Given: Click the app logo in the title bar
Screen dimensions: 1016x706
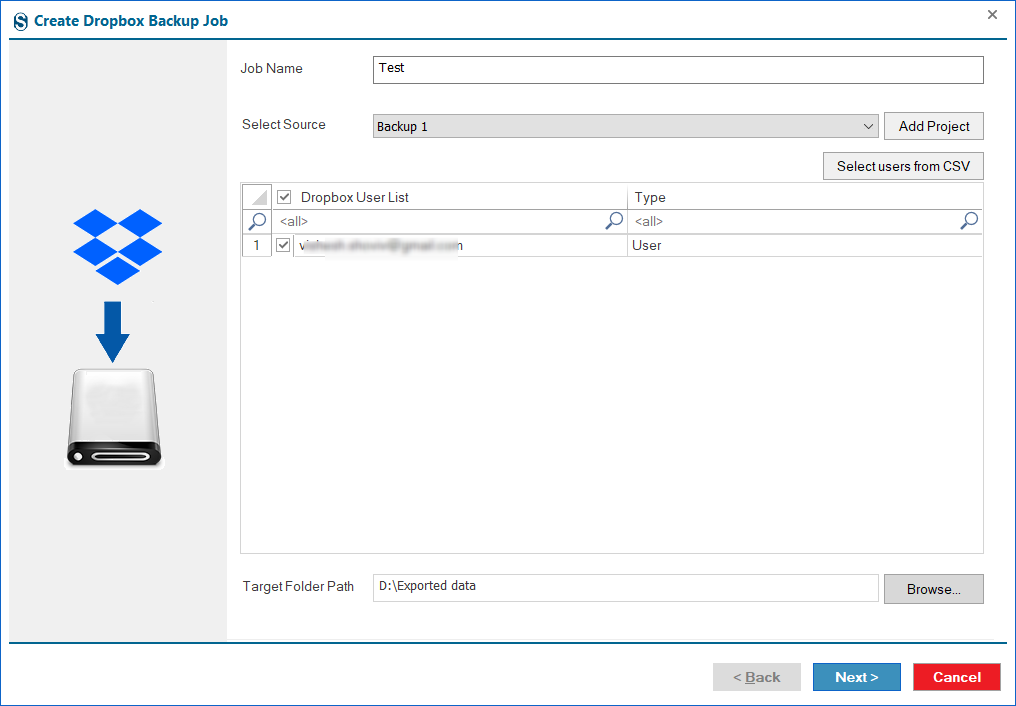Looking at the screenshot, I should pos(21,21).
